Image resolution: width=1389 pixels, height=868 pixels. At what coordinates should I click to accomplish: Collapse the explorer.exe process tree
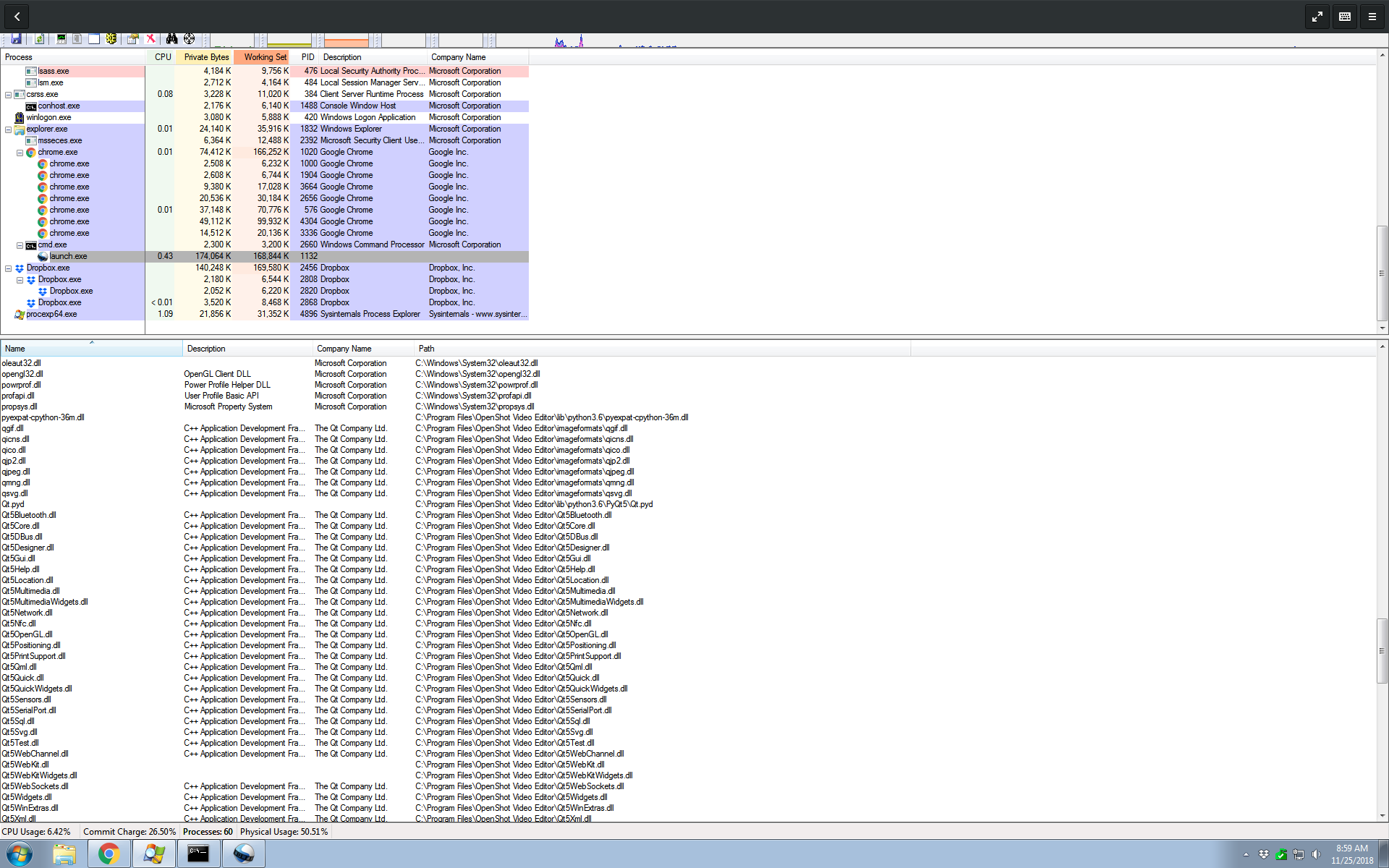pyautogui.click(x=8, y=129)
